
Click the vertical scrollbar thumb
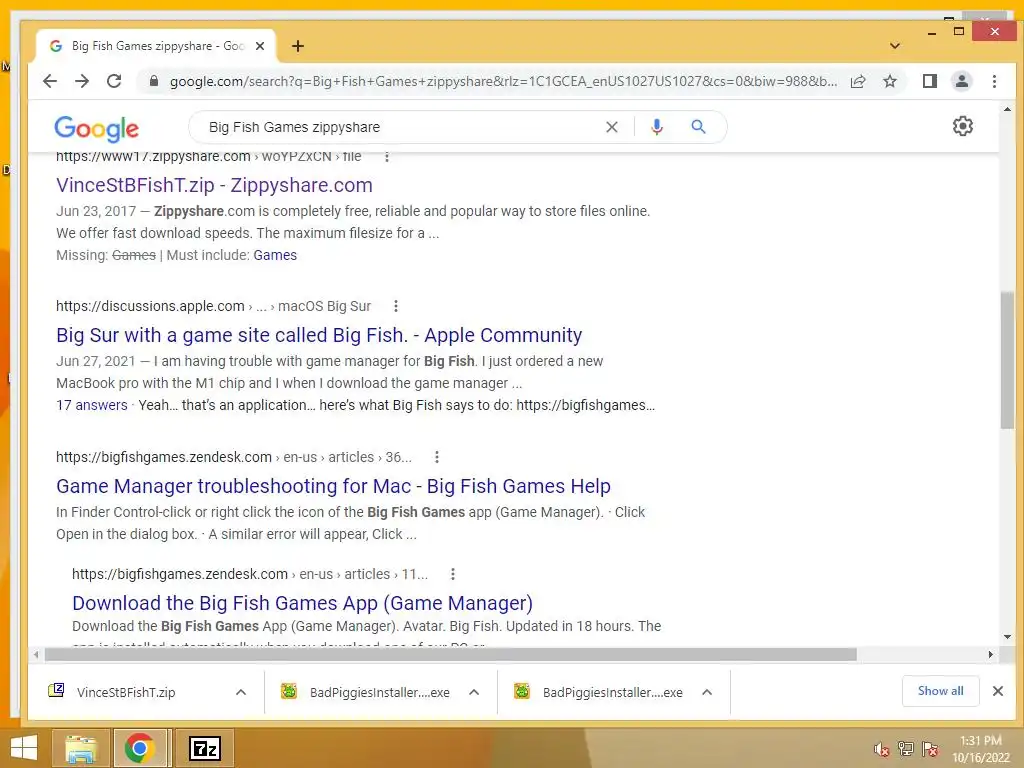(x=1006, y=360)
